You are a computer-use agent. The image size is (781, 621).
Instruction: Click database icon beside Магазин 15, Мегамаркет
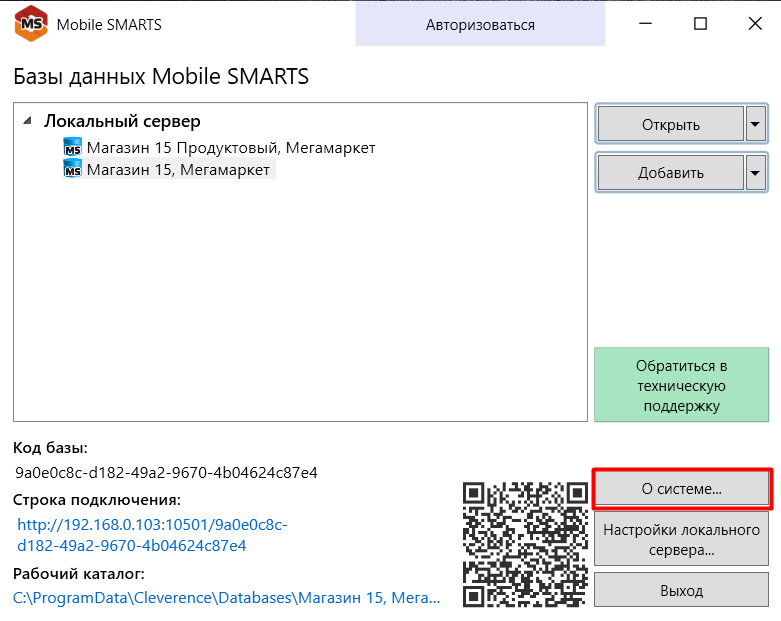coord(73,169)
